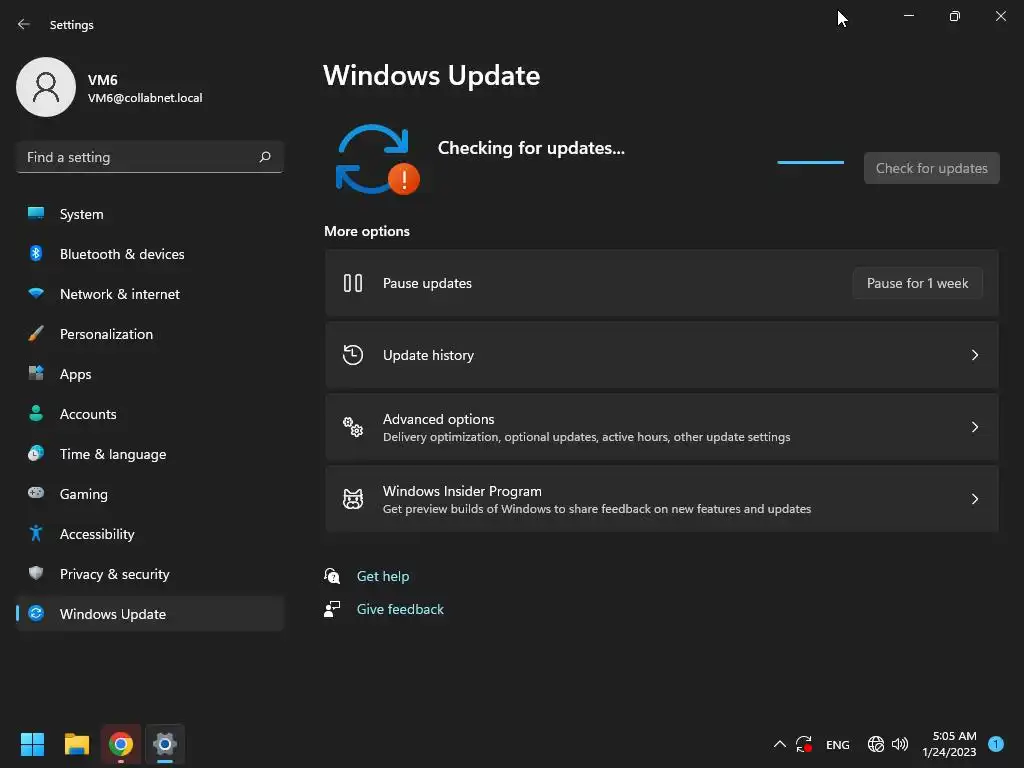
Task: Click the Accessibility person icon
Action: [x=36, y=534]
